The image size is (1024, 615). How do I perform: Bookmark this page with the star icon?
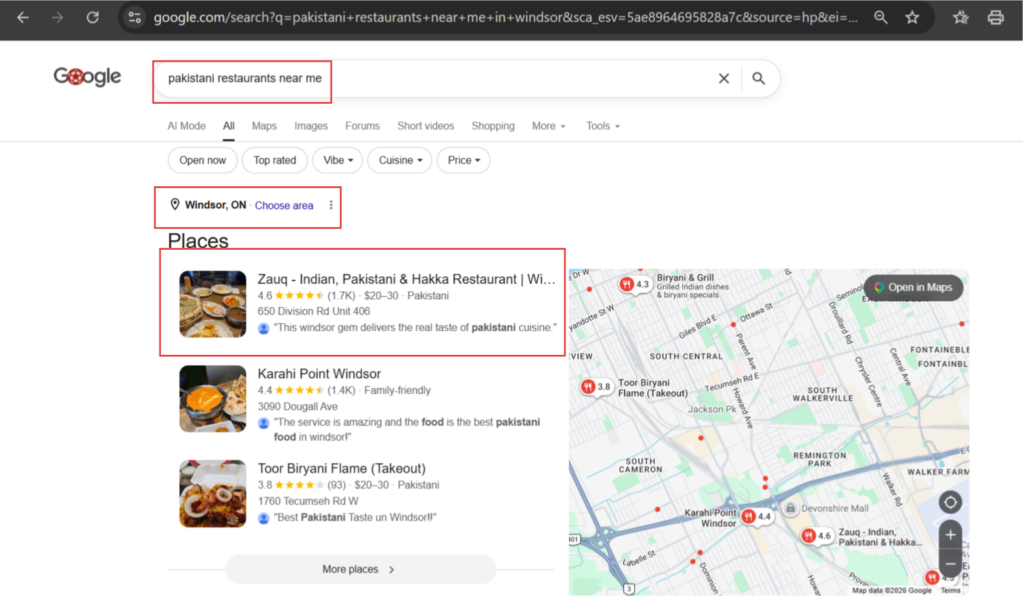(x=912, y=18)
